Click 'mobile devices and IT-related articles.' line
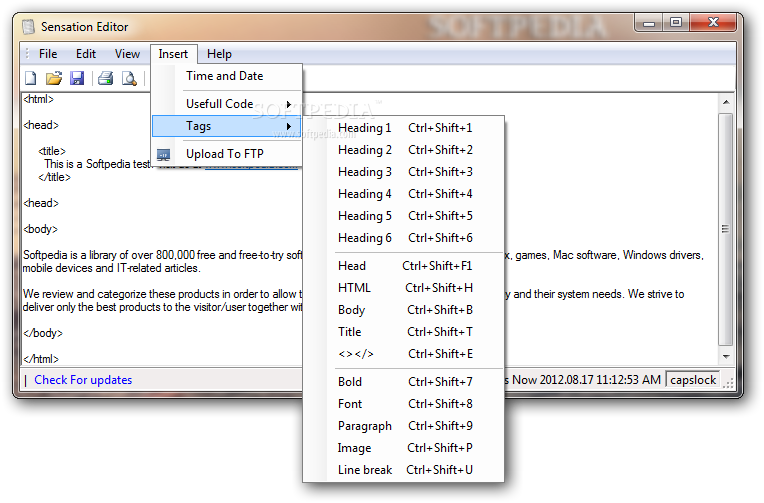Screen dimensions: 764x503 point(112,268)
